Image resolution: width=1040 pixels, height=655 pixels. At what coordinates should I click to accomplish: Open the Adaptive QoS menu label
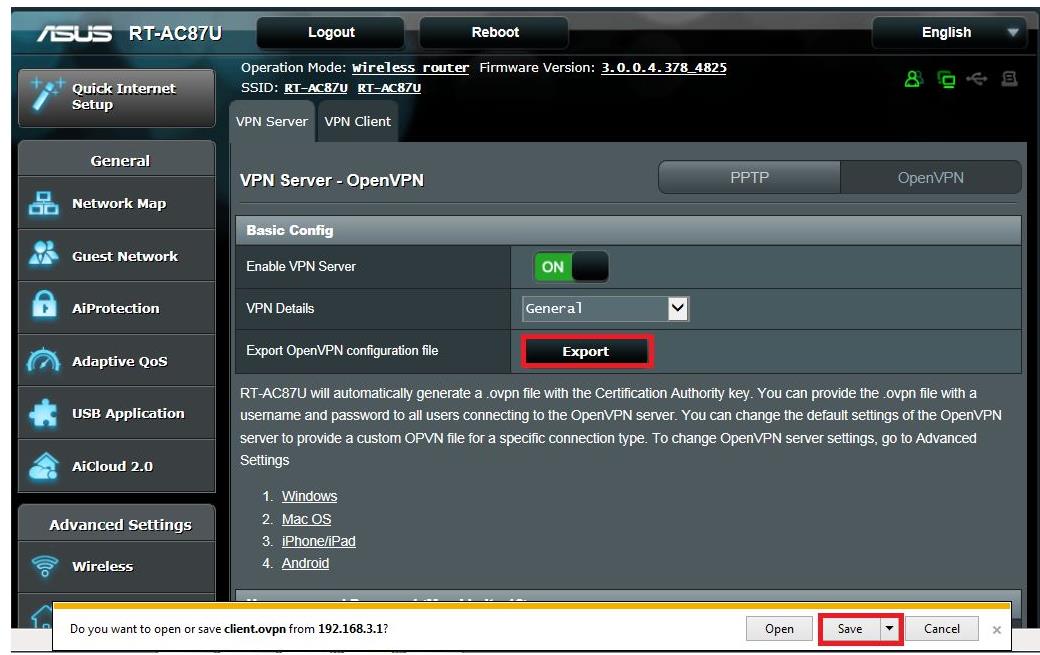[119, 361]
